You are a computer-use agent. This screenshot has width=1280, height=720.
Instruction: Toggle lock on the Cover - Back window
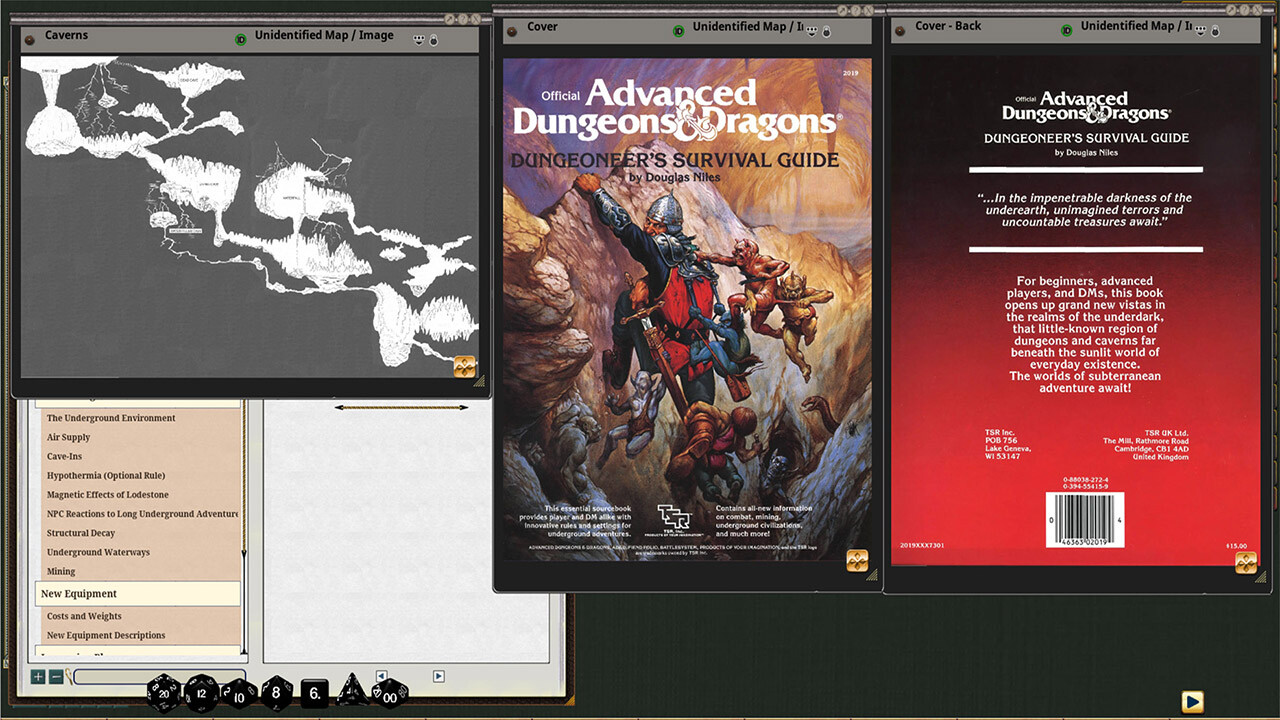tap(1213, 31)
